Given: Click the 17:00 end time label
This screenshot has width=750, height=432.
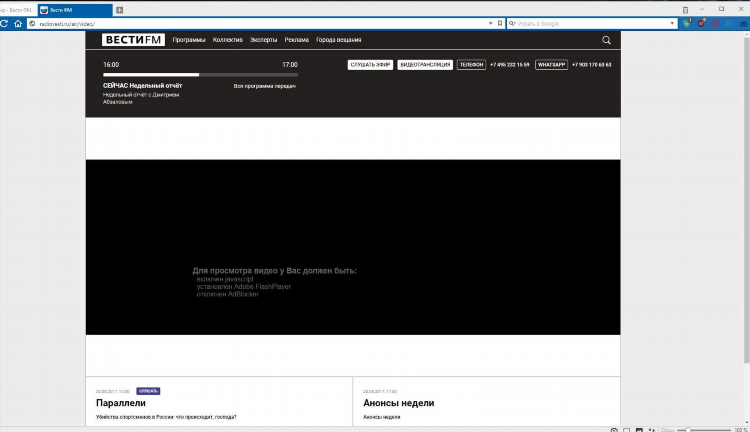Looking at the screenshot, I should pos(290,65).
